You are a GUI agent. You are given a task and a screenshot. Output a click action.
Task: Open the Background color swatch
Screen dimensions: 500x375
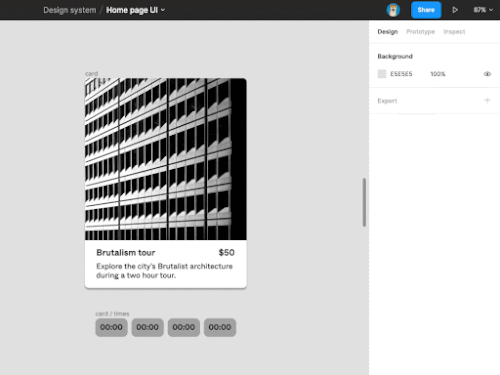(x=382, y=74)
